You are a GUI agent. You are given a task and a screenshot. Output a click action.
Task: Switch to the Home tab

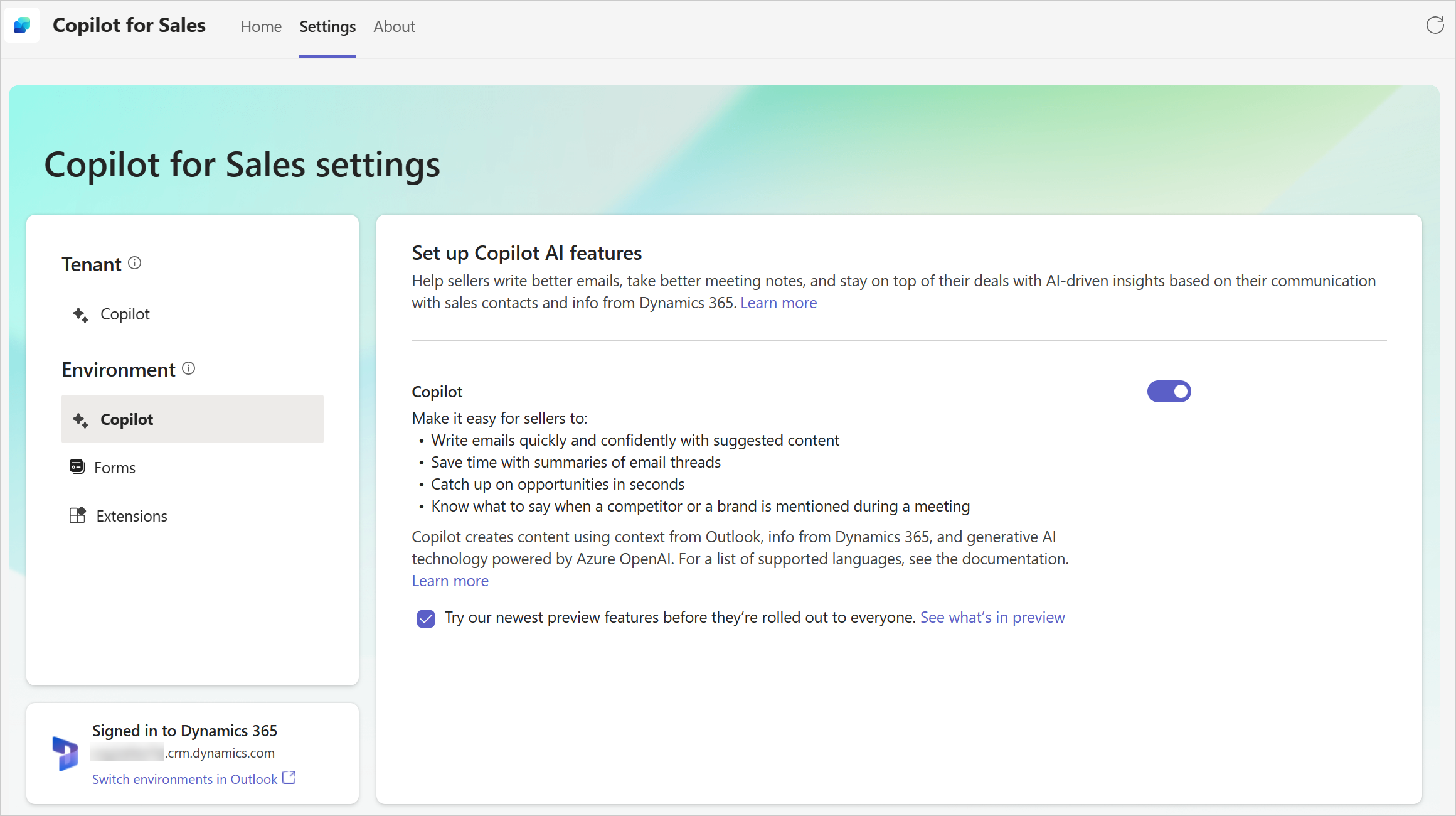click(x=260, y=27)
